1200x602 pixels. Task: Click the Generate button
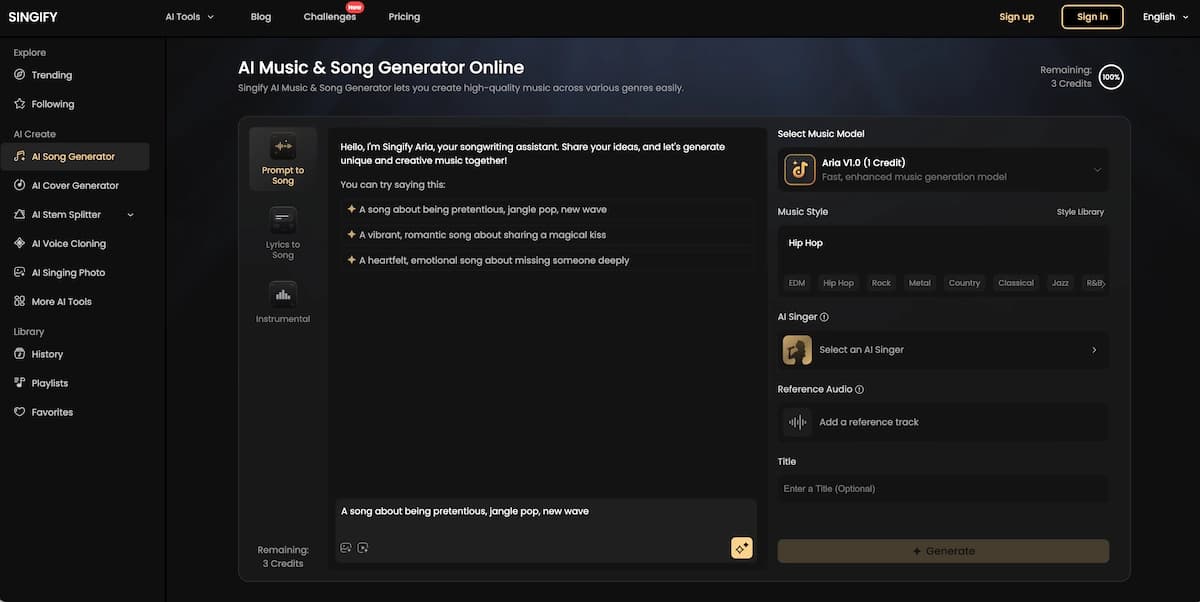943,551
